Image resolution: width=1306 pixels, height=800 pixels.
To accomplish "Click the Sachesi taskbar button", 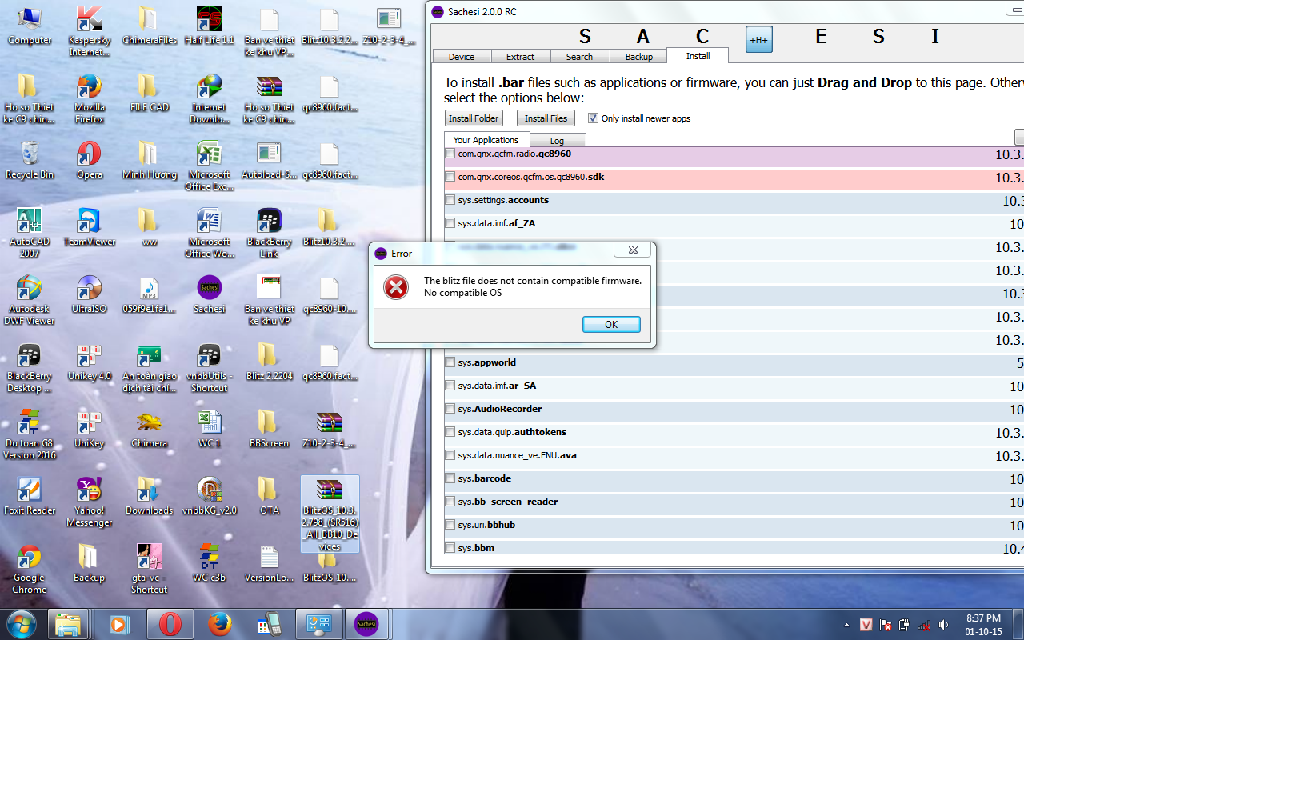I will pyautogui.click(x=367, y=625).
